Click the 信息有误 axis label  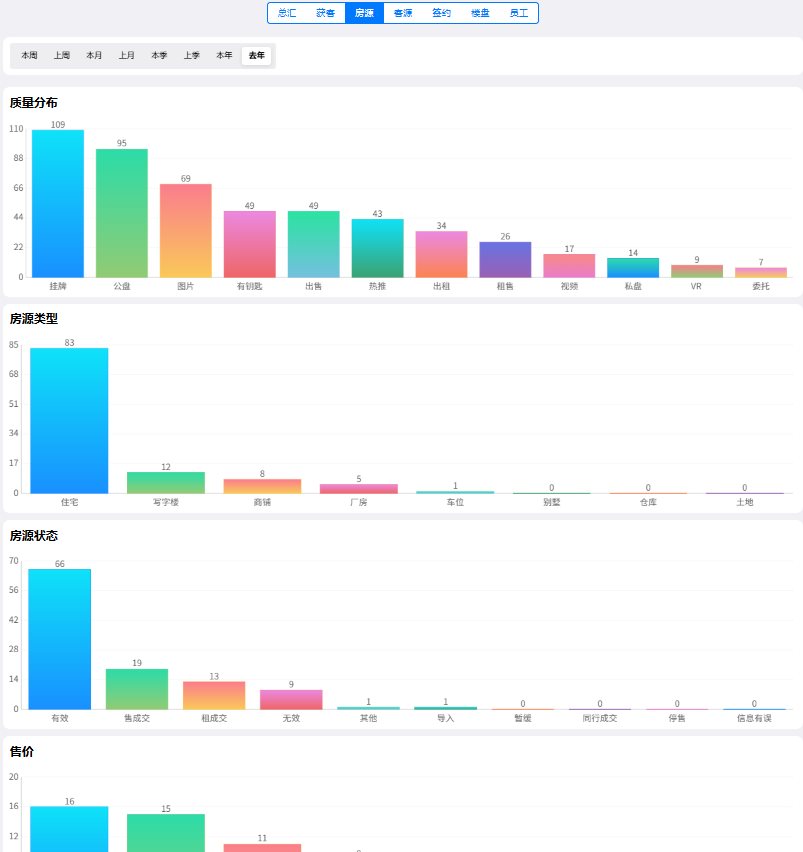(x=754, y=718)
